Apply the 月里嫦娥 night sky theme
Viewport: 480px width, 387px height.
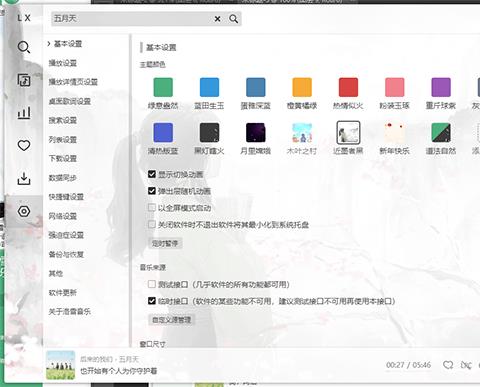pos(256,132)
